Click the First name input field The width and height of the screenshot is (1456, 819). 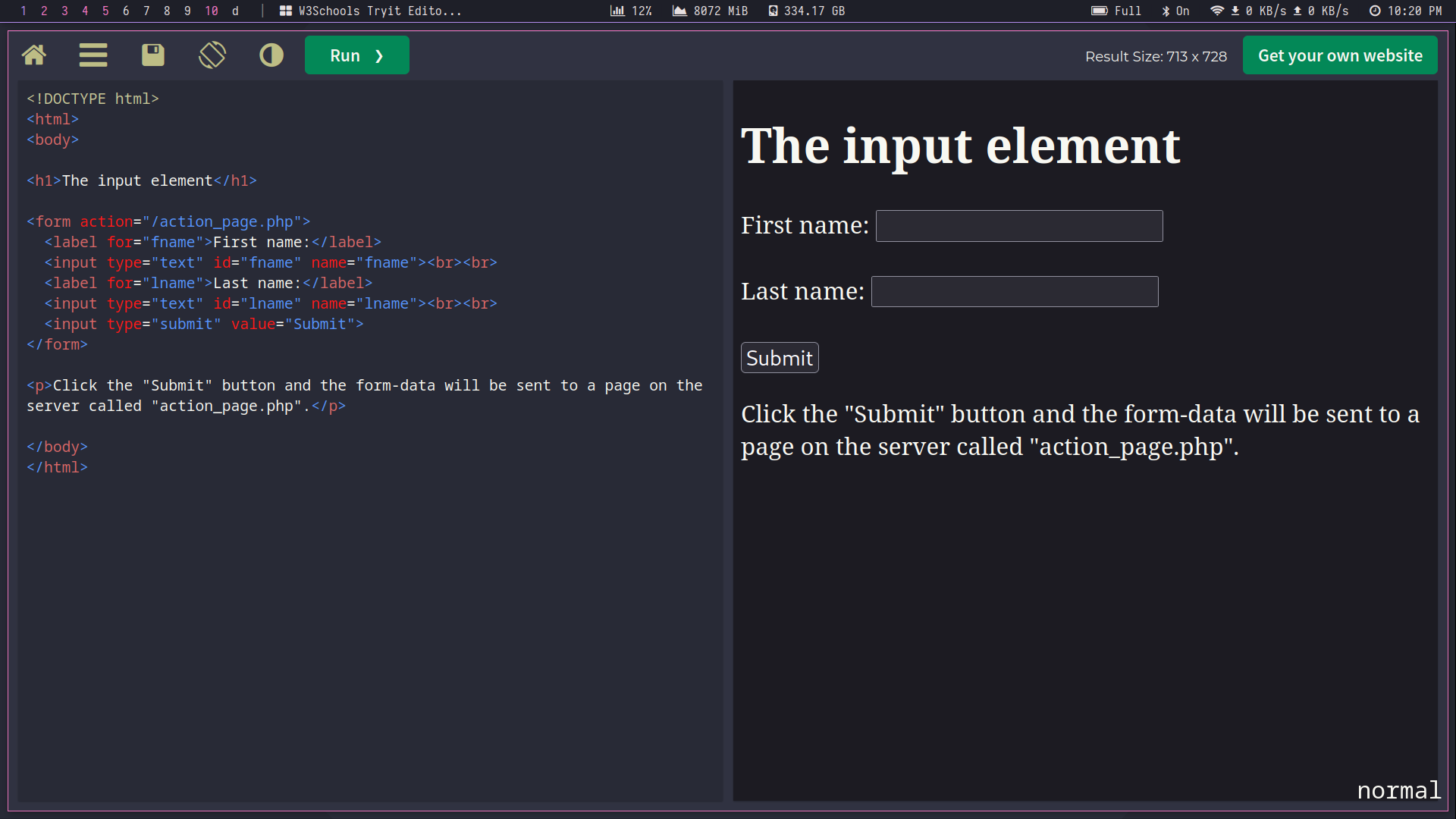(x=1018, y=226)
